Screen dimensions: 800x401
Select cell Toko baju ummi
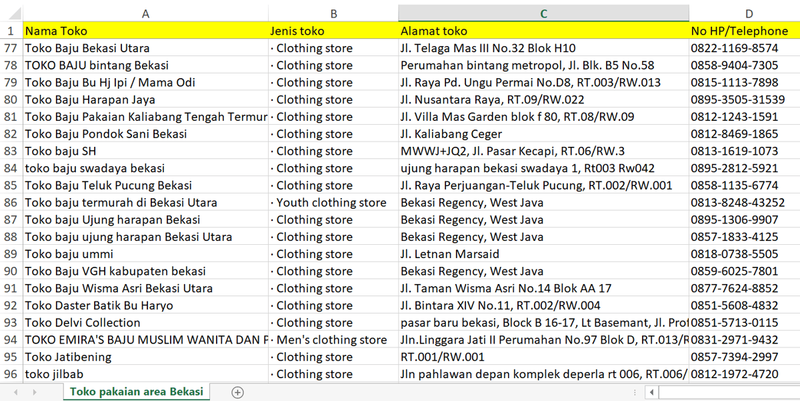[x=145, y=254]
